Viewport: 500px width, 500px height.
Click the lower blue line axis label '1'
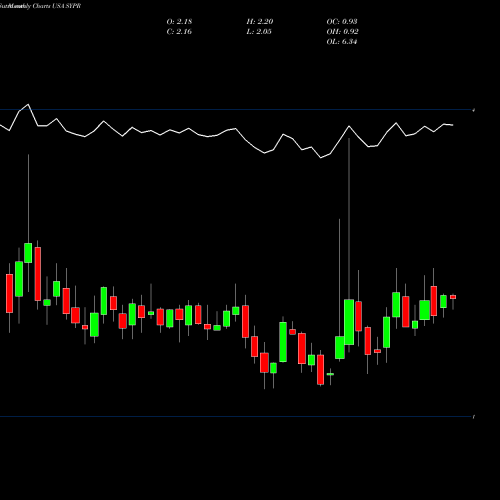[474, 417]
